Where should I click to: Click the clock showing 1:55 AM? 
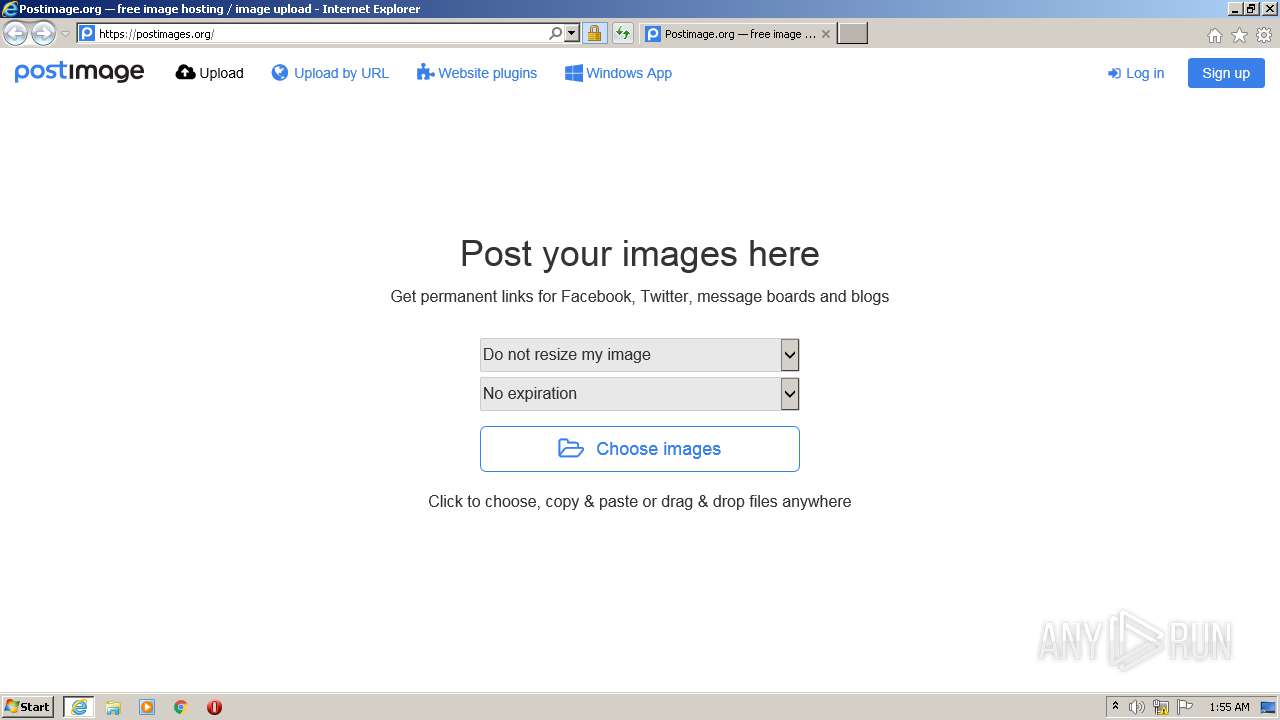click(x=1229, y=707)
